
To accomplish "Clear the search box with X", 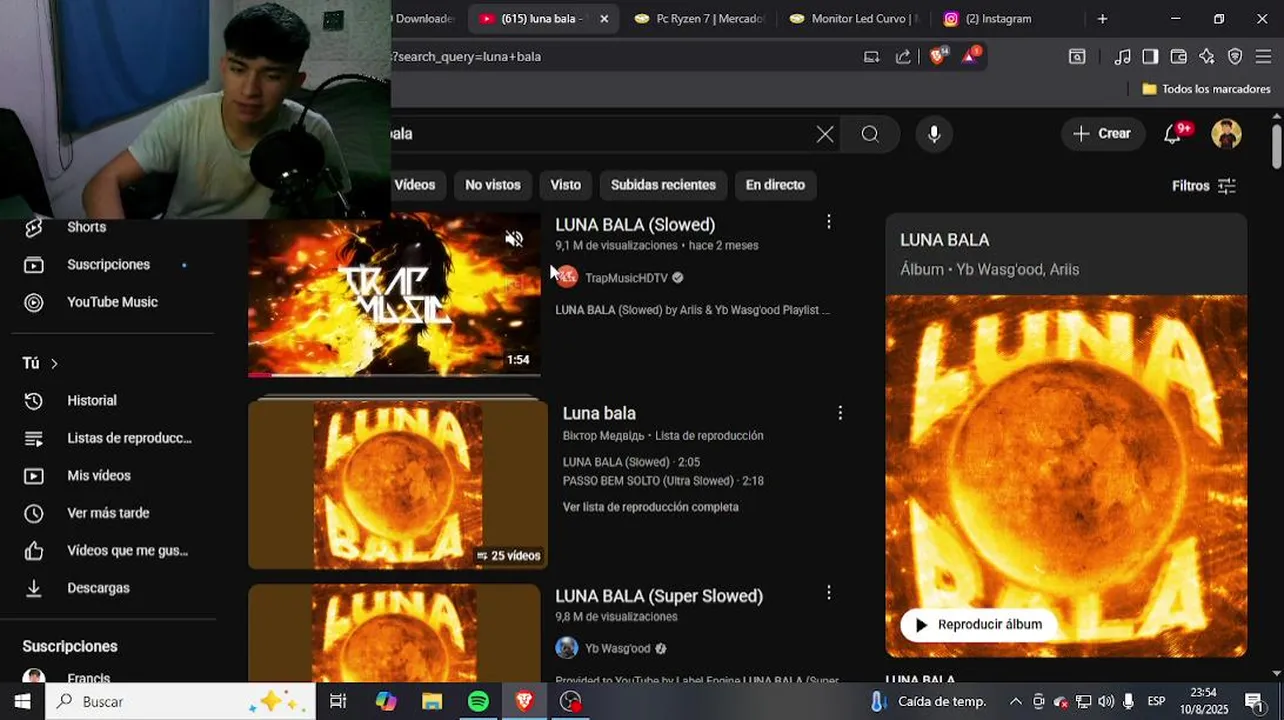I will [x=825, y=134].
